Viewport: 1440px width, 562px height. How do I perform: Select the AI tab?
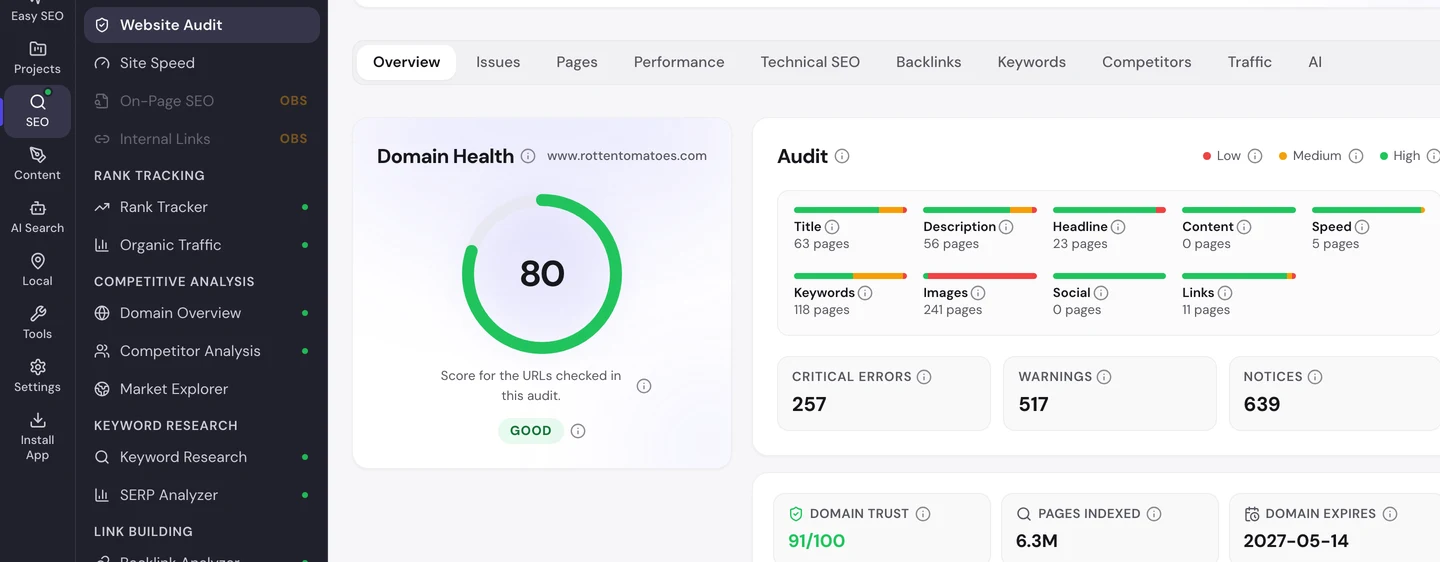(1315, 62)
